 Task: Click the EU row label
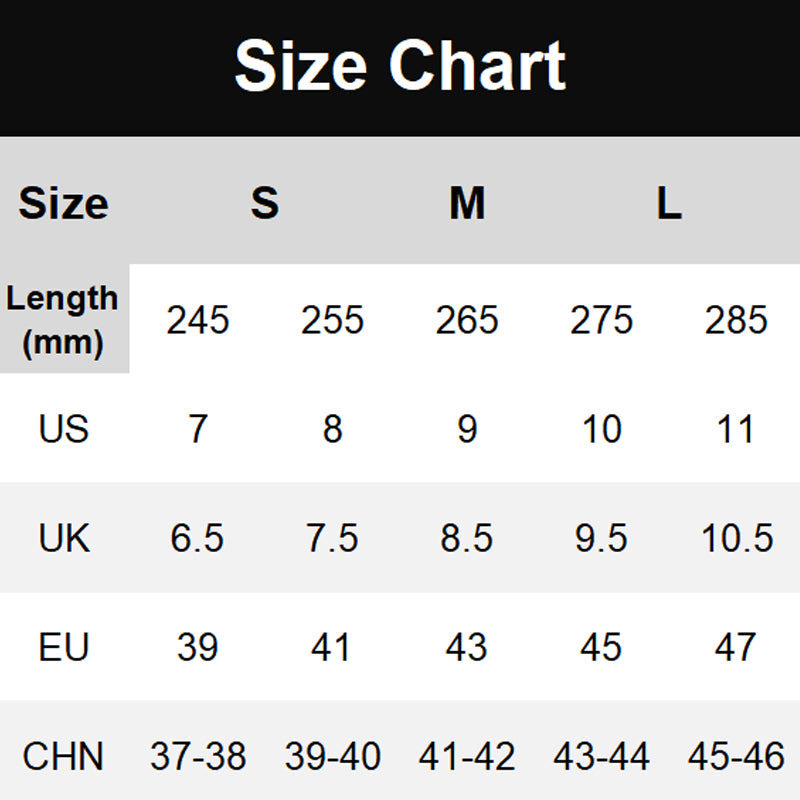(63, 647)
